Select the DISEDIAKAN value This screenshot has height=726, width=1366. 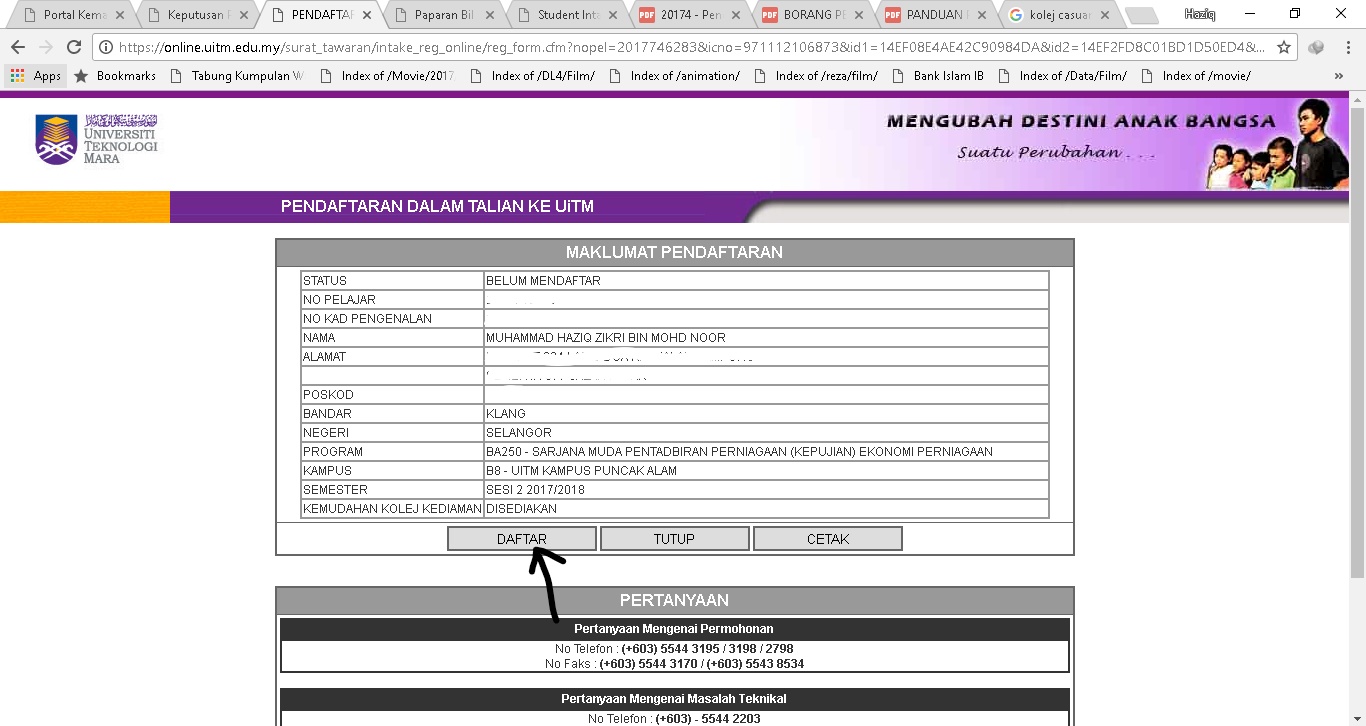pyautogui.click(x=522, y=509)
